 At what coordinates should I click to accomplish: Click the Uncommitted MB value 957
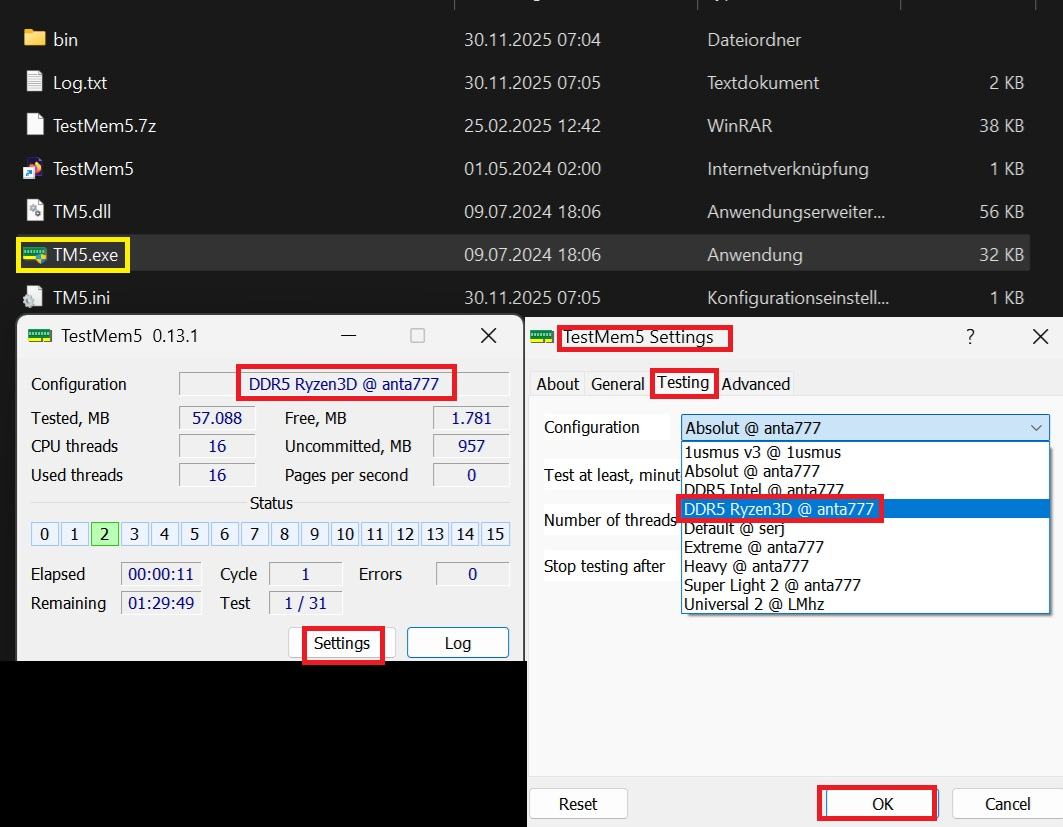(x=471, y=446)
